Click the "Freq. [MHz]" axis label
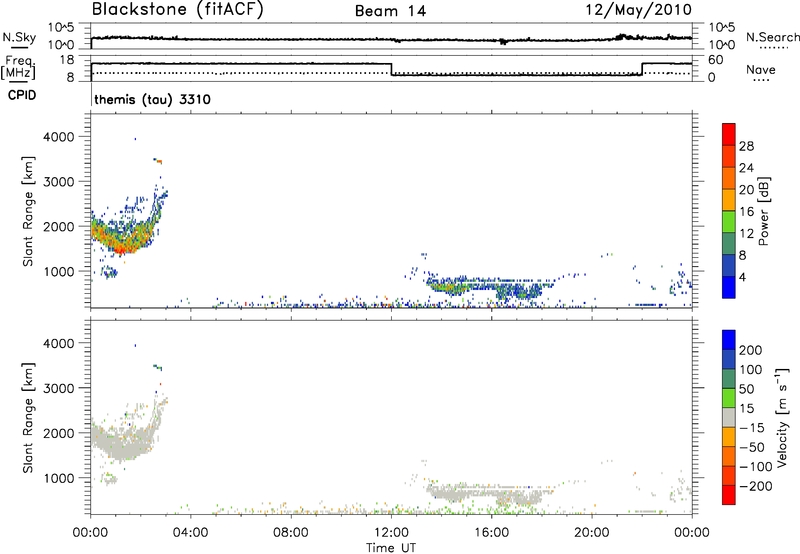The width and height of the screenshot is (800, 554). pyautogui.click(x=18, y=67)
